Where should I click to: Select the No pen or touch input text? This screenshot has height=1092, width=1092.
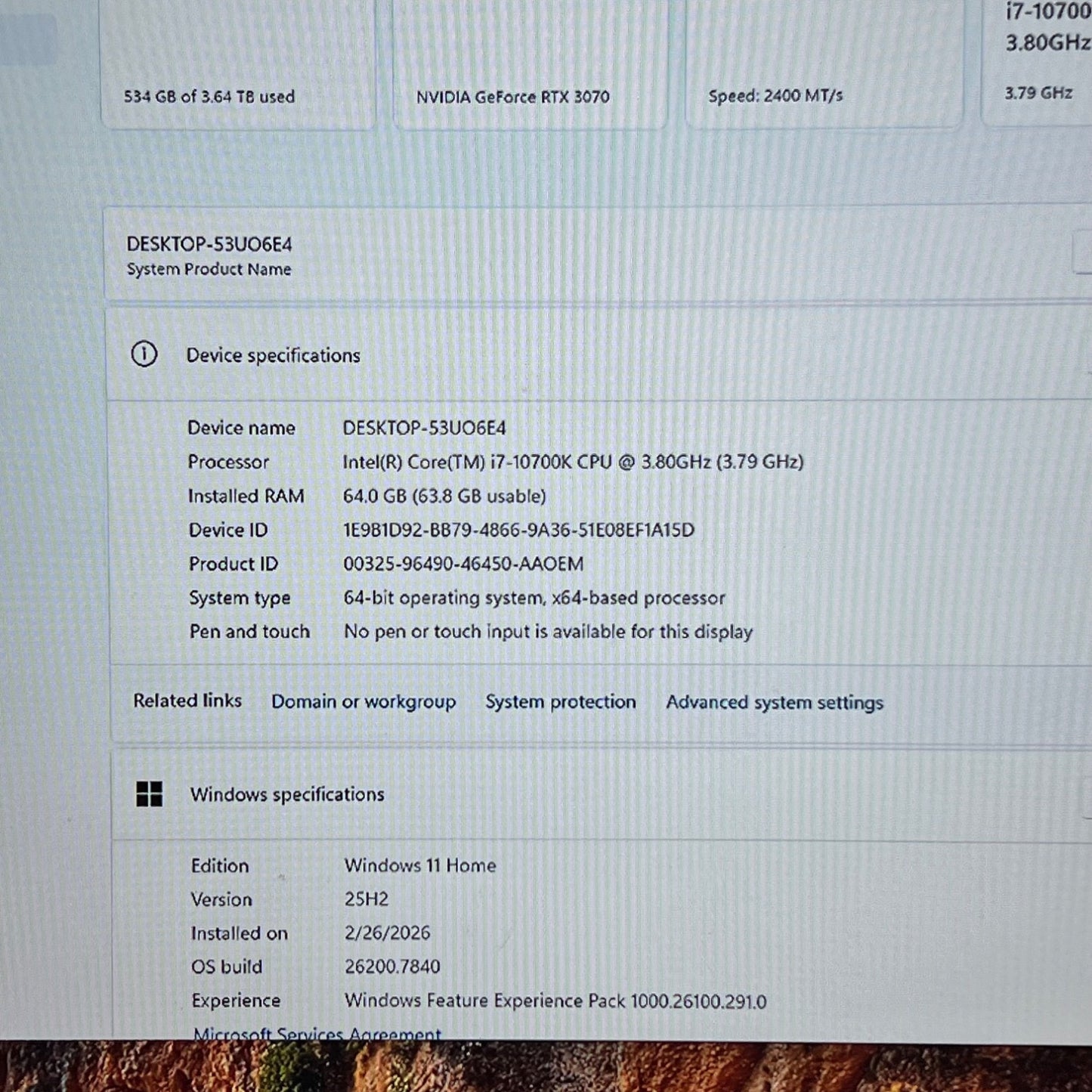coord(548,632)
